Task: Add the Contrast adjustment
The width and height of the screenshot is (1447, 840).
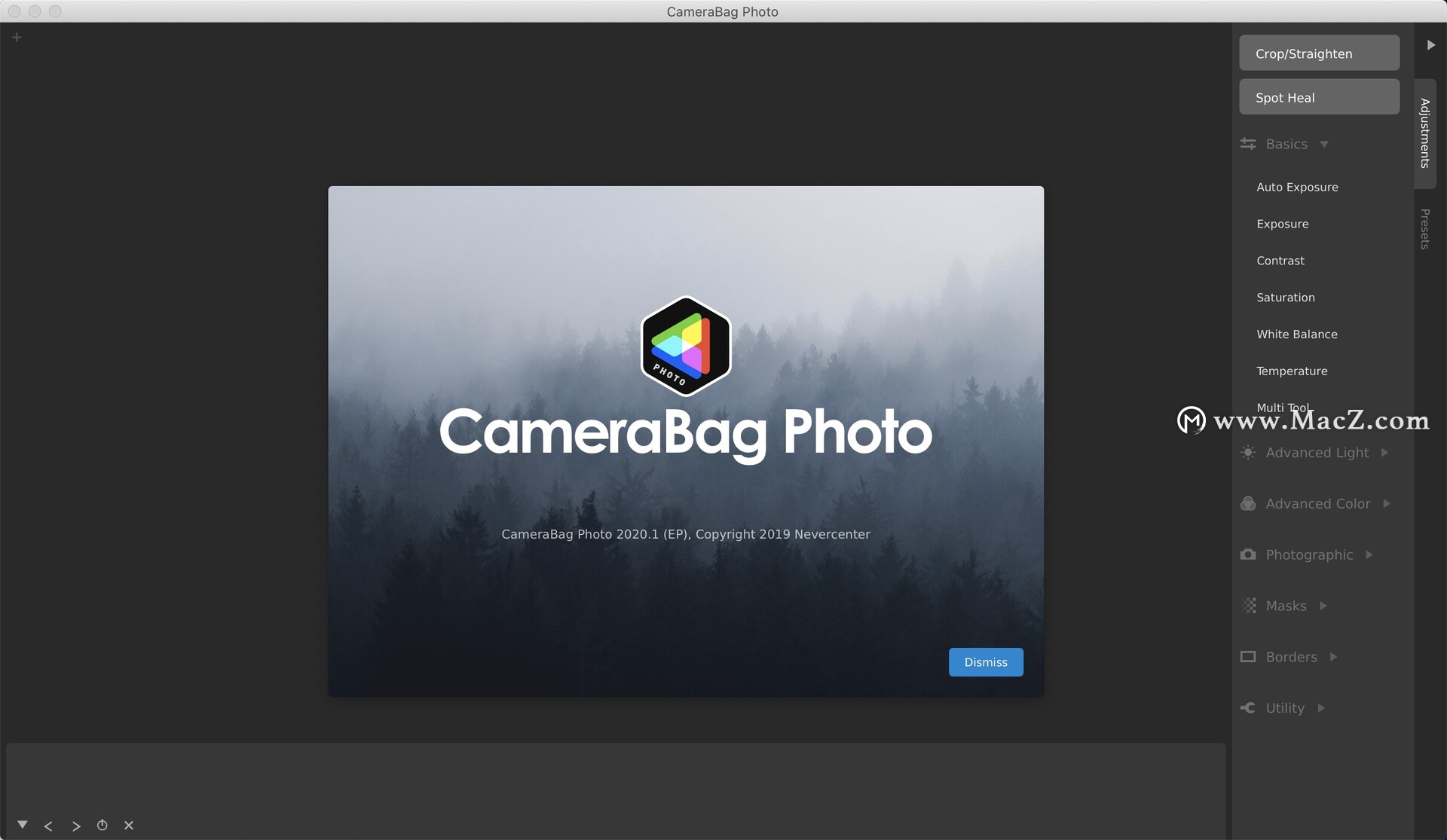Action: (1280, 261)
